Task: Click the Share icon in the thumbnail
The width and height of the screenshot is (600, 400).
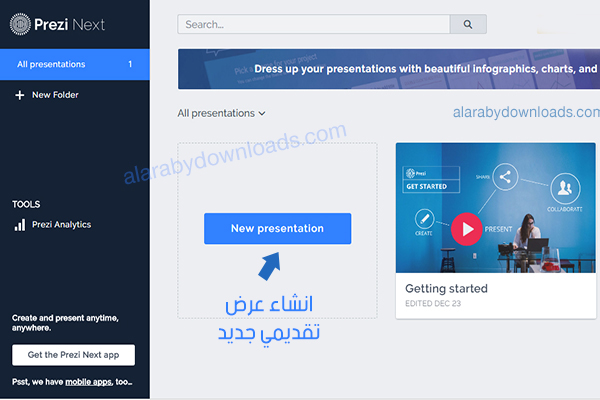Action: (505, 177)
